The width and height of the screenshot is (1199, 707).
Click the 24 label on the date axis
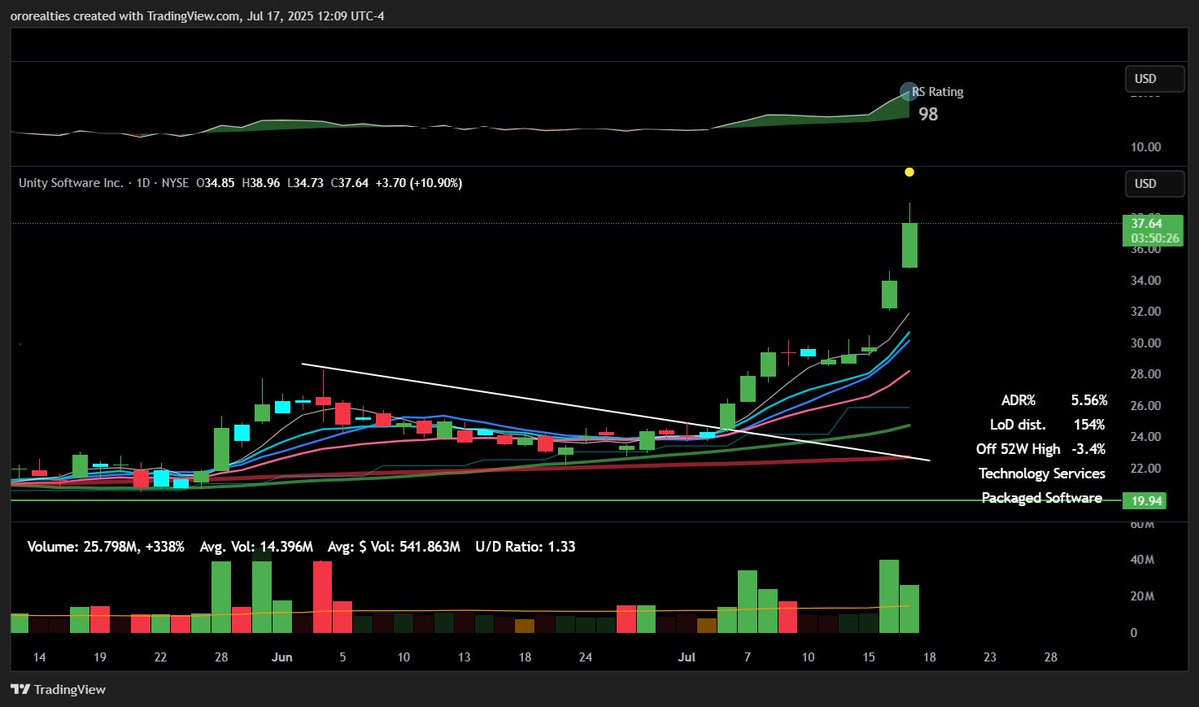click(585, 657)
